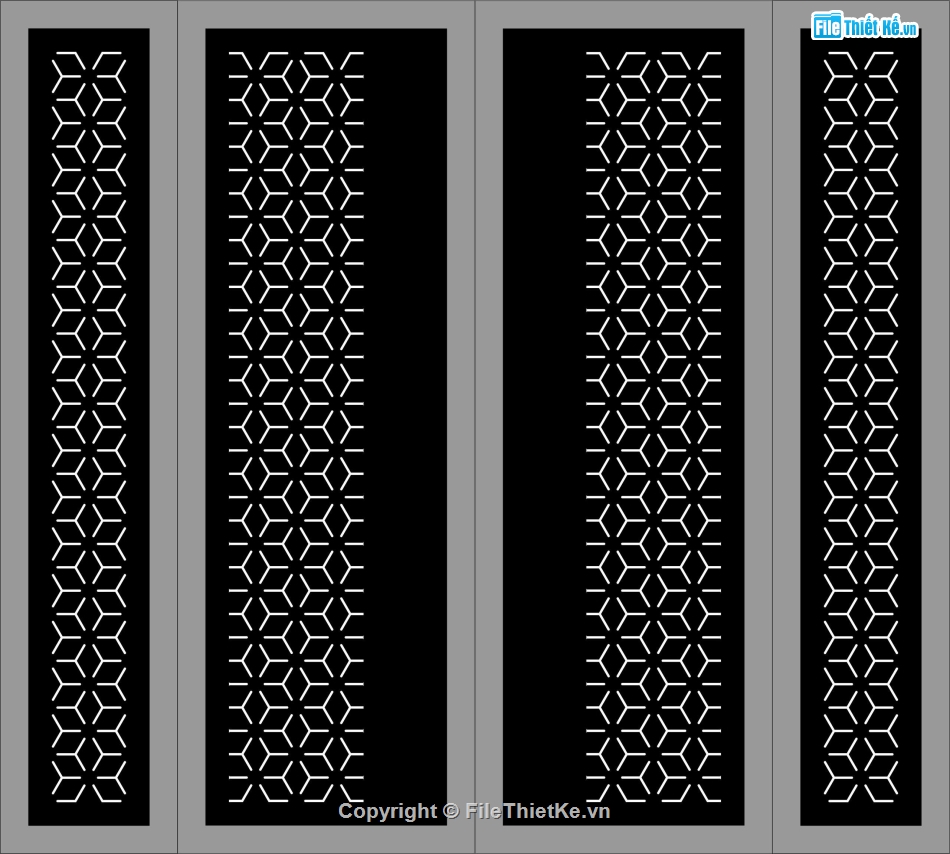Click the center divider between the two wide panels
The width and height of the screenshot is (950, 854).
click(x=475, y=427)
